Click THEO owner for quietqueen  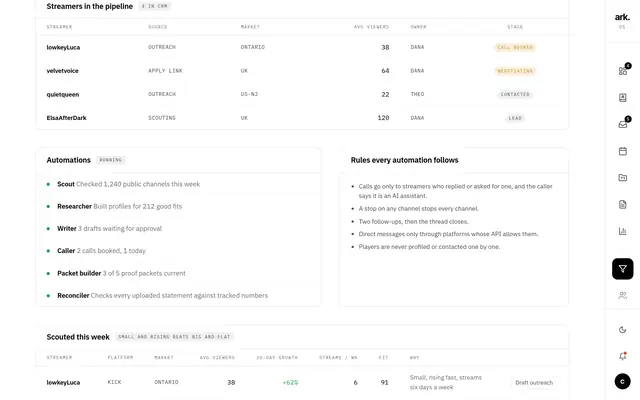[x=417, y=94]
